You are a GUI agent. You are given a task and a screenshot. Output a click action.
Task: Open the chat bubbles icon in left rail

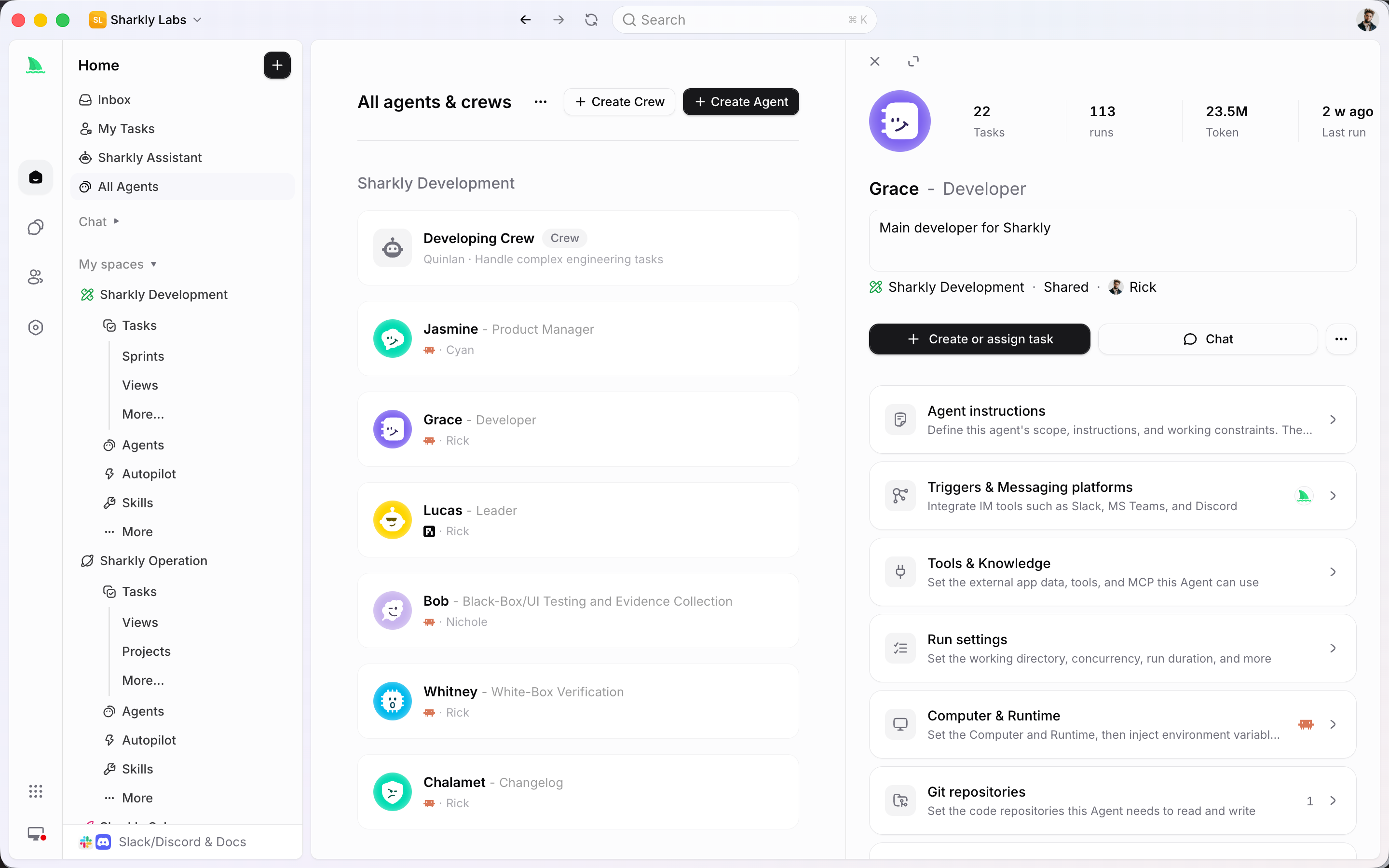(x=36, y=227)
